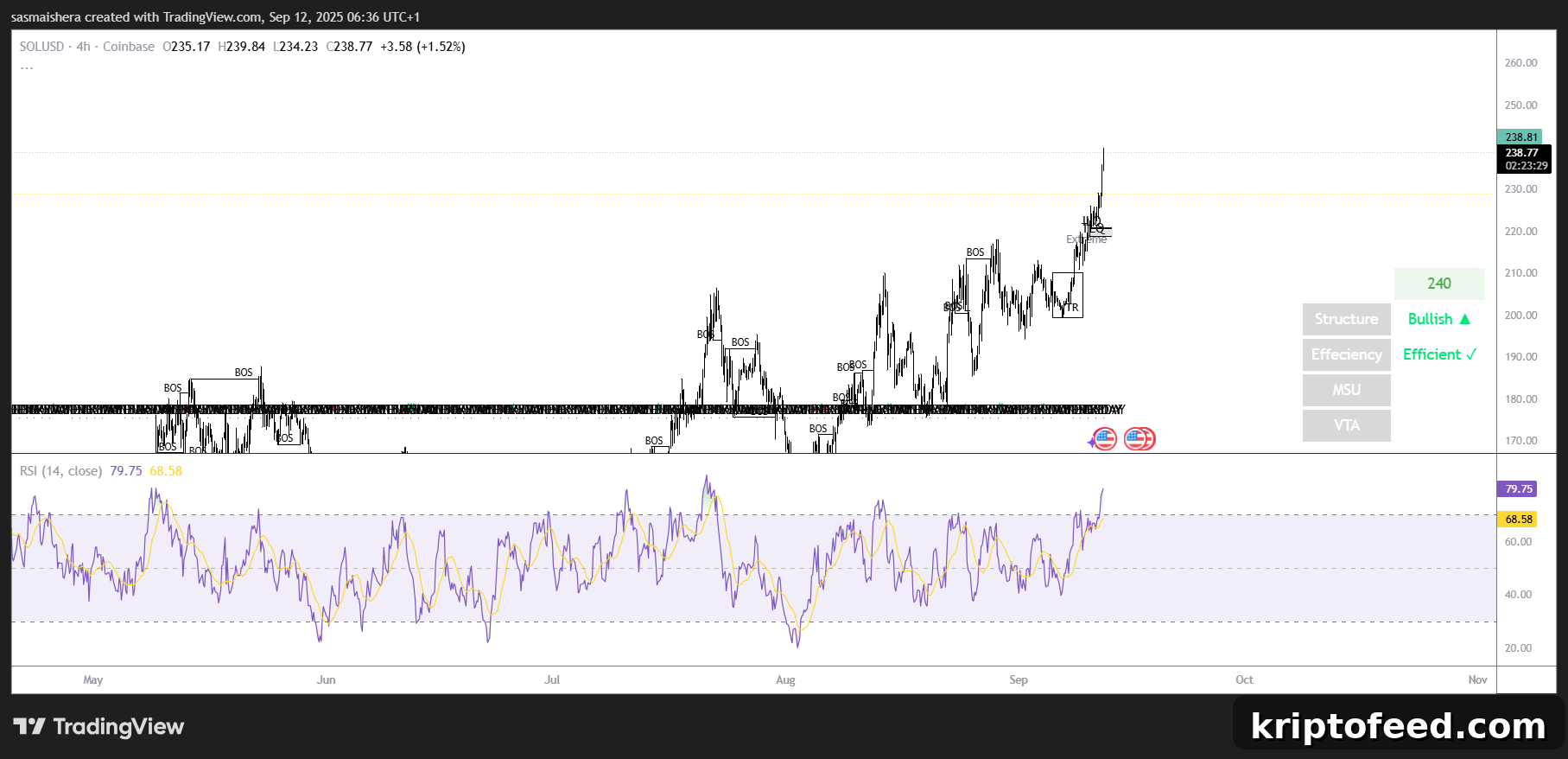Click the open value O235.17
1568x759 pixels.
[x=186, y=47]
